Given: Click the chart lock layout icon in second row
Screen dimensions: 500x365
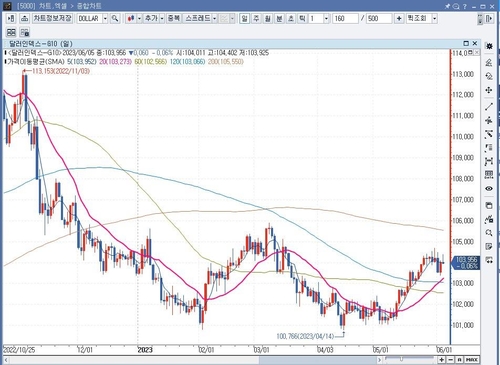Looking at the screenshot, I should [25, 32].
